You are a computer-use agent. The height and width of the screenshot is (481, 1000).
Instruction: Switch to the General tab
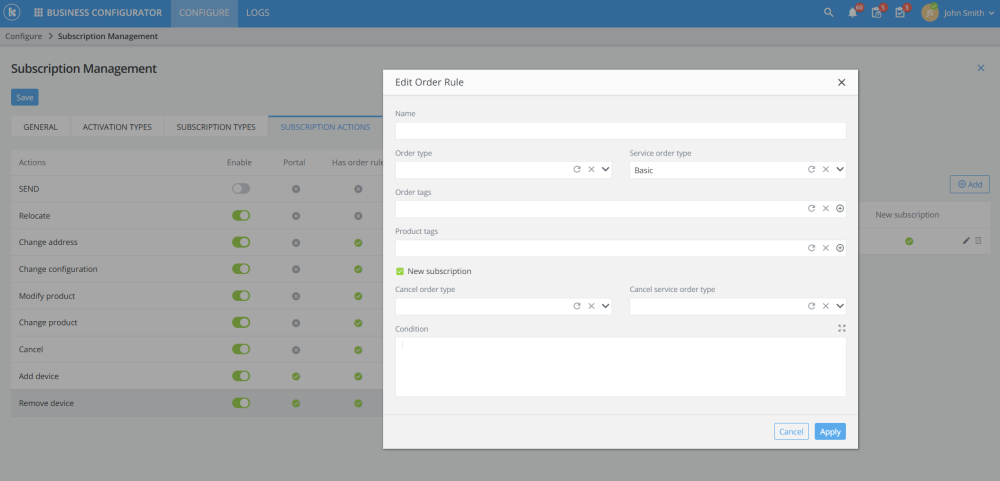pyautogui.click(x=40, y=127)
